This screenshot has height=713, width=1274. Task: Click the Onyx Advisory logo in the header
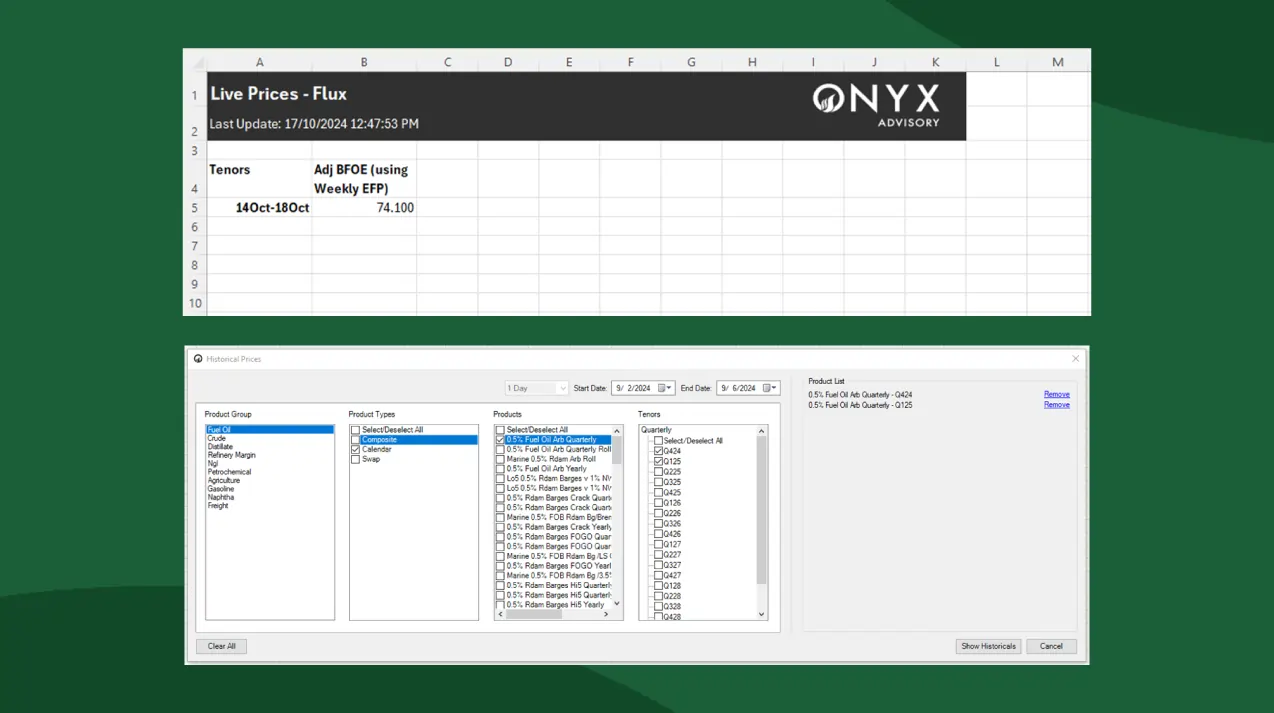point(875,104)
